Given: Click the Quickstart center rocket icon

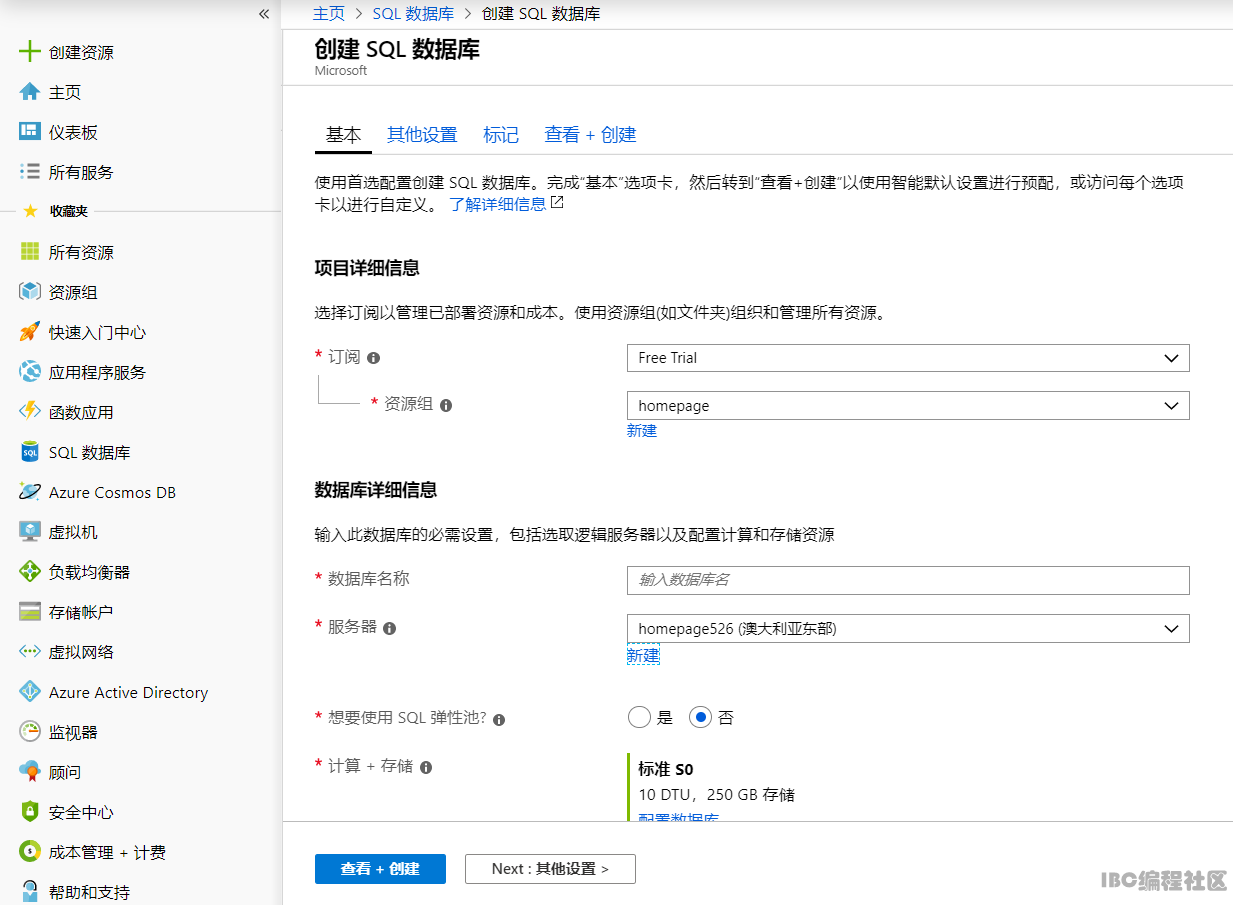Looking at the screenshot, I should point(30,332).
